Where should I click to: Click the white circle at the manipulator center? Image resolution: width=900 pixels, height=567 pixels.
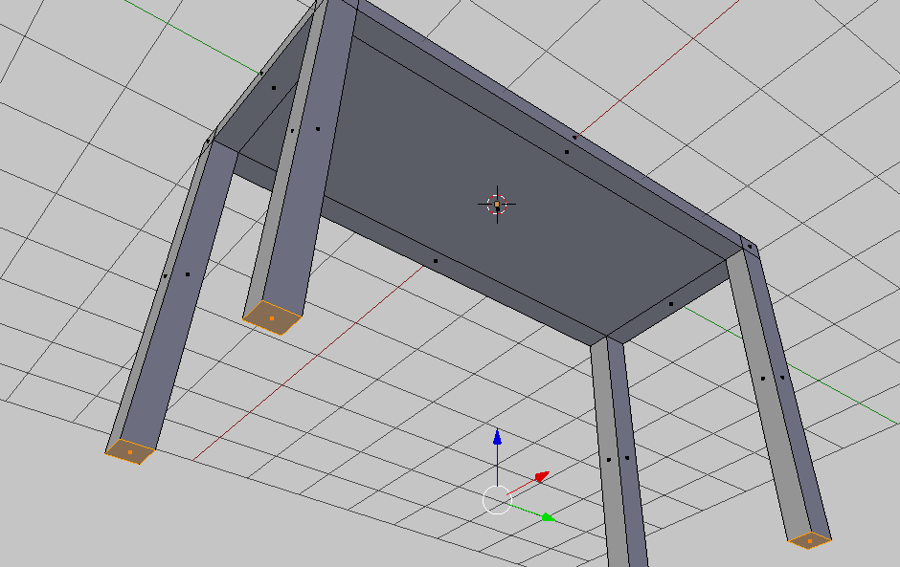tap(496, 500)
